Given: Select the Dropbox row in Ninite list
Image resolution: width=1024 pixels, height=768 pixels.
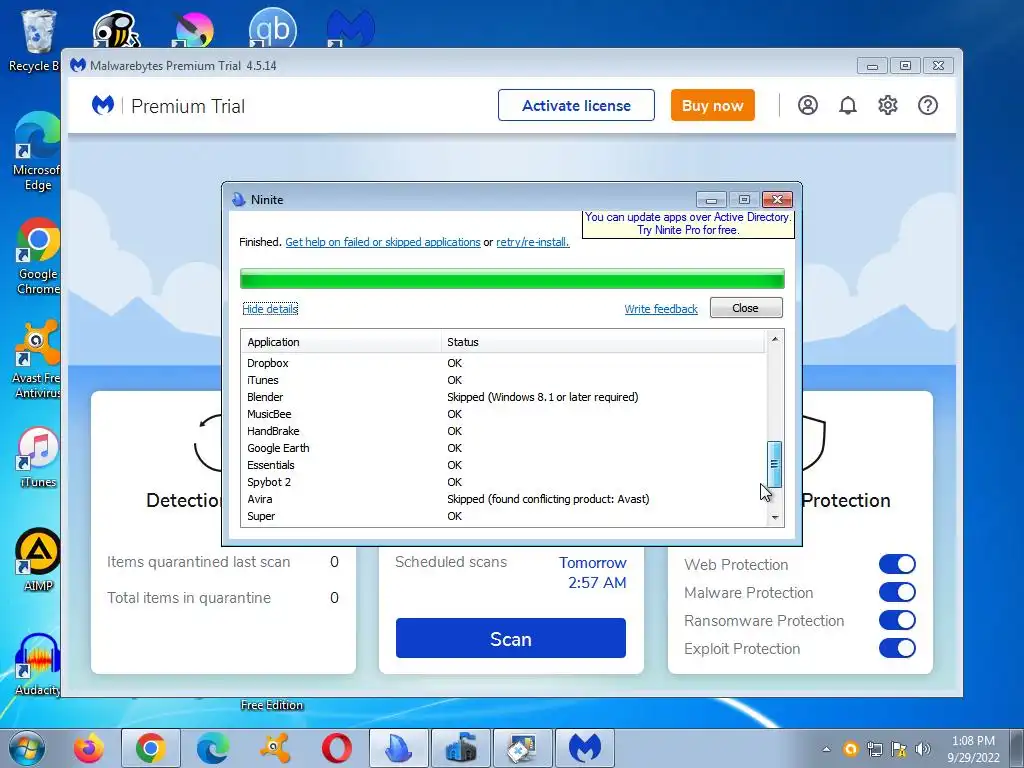Looking at the screenshot, I should 504,363.
